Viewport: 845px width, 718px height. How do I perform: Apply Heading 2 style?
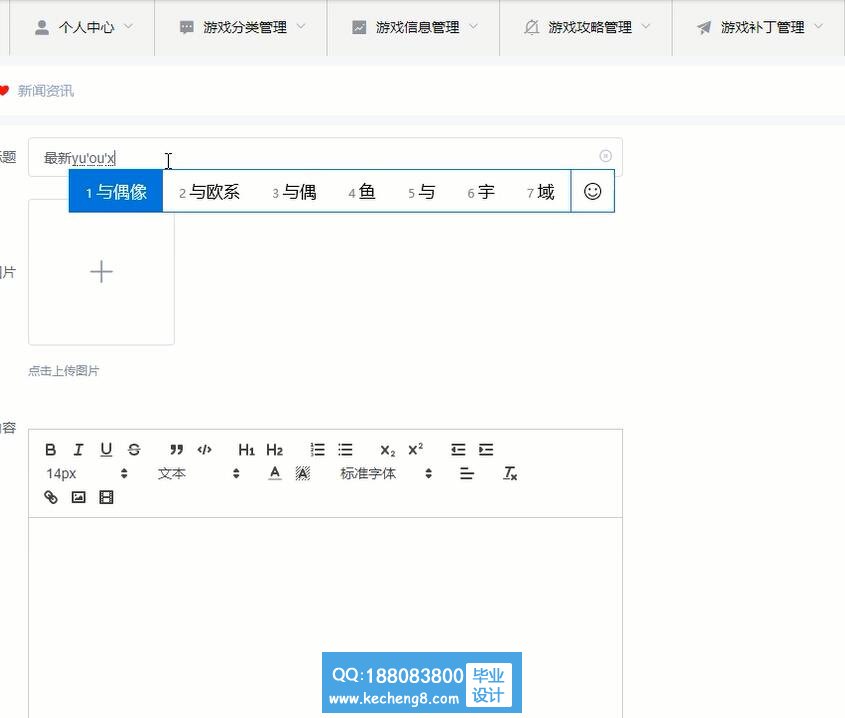(274, 450)
